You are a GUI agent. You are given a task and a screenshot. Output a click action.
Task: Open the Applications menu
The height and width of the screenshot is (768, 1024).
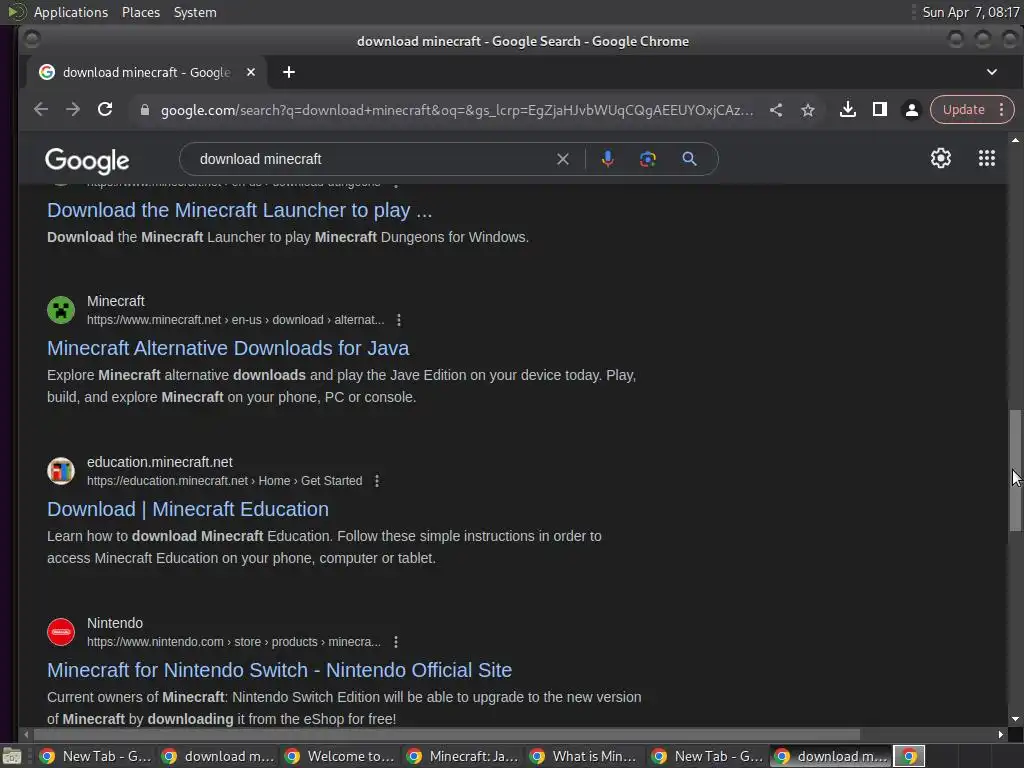(71, 12)
